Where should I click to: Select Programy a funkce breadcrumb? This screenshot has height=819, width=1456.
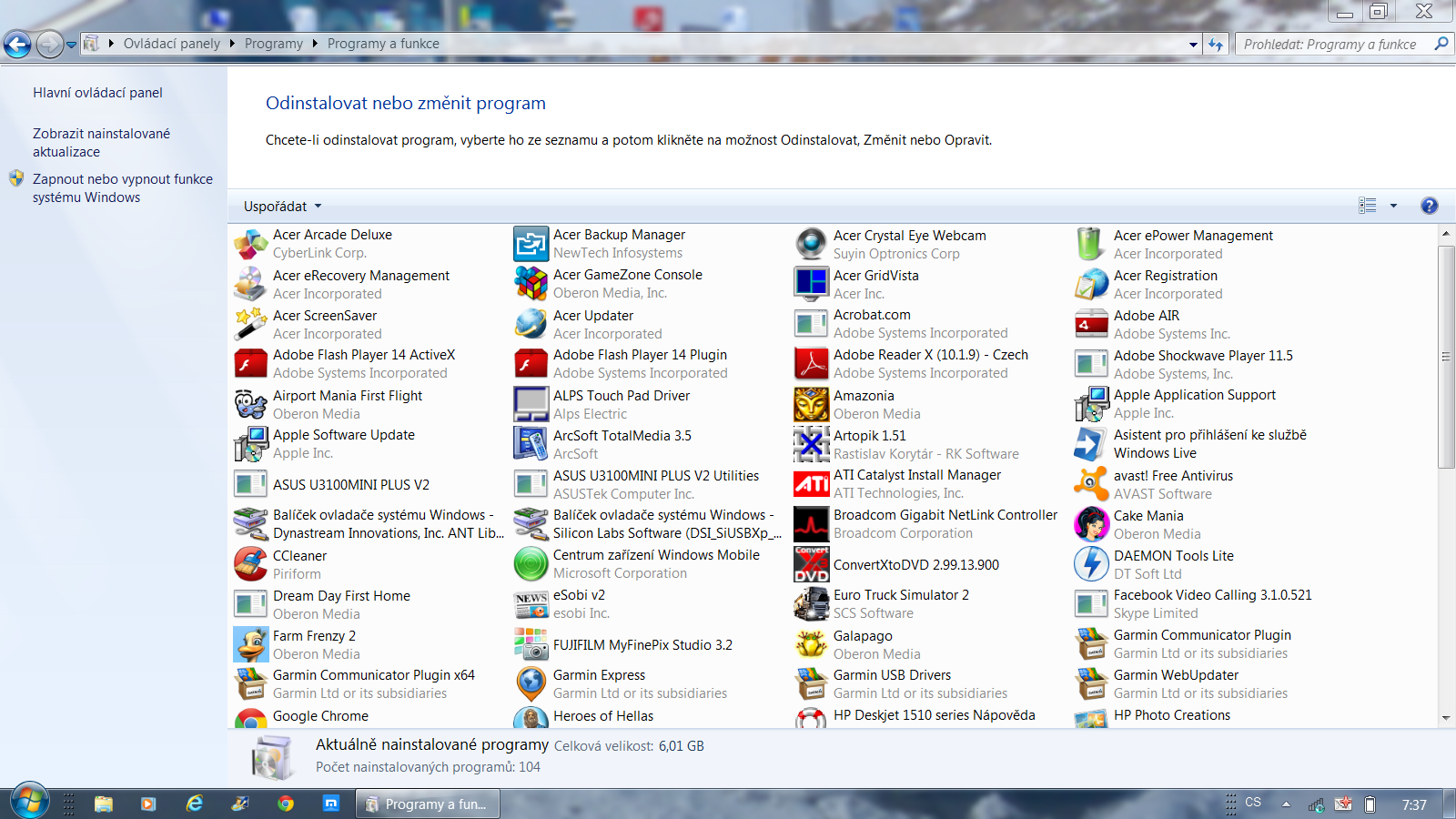tap(383, 44)
